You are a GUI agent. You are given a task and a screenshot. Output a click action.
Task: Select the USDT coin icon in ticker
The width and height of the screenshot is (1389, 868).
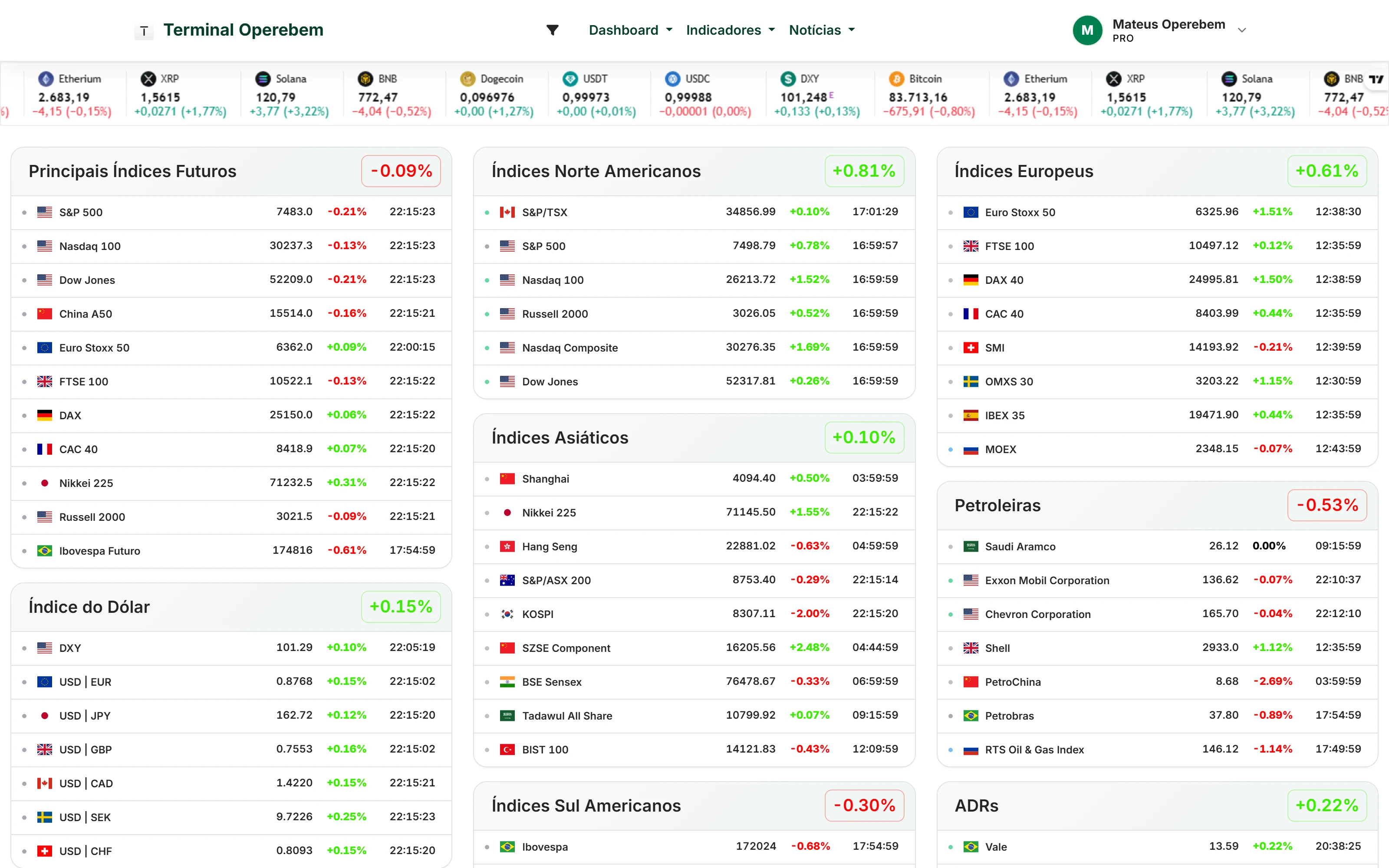[x=570, y=79]
